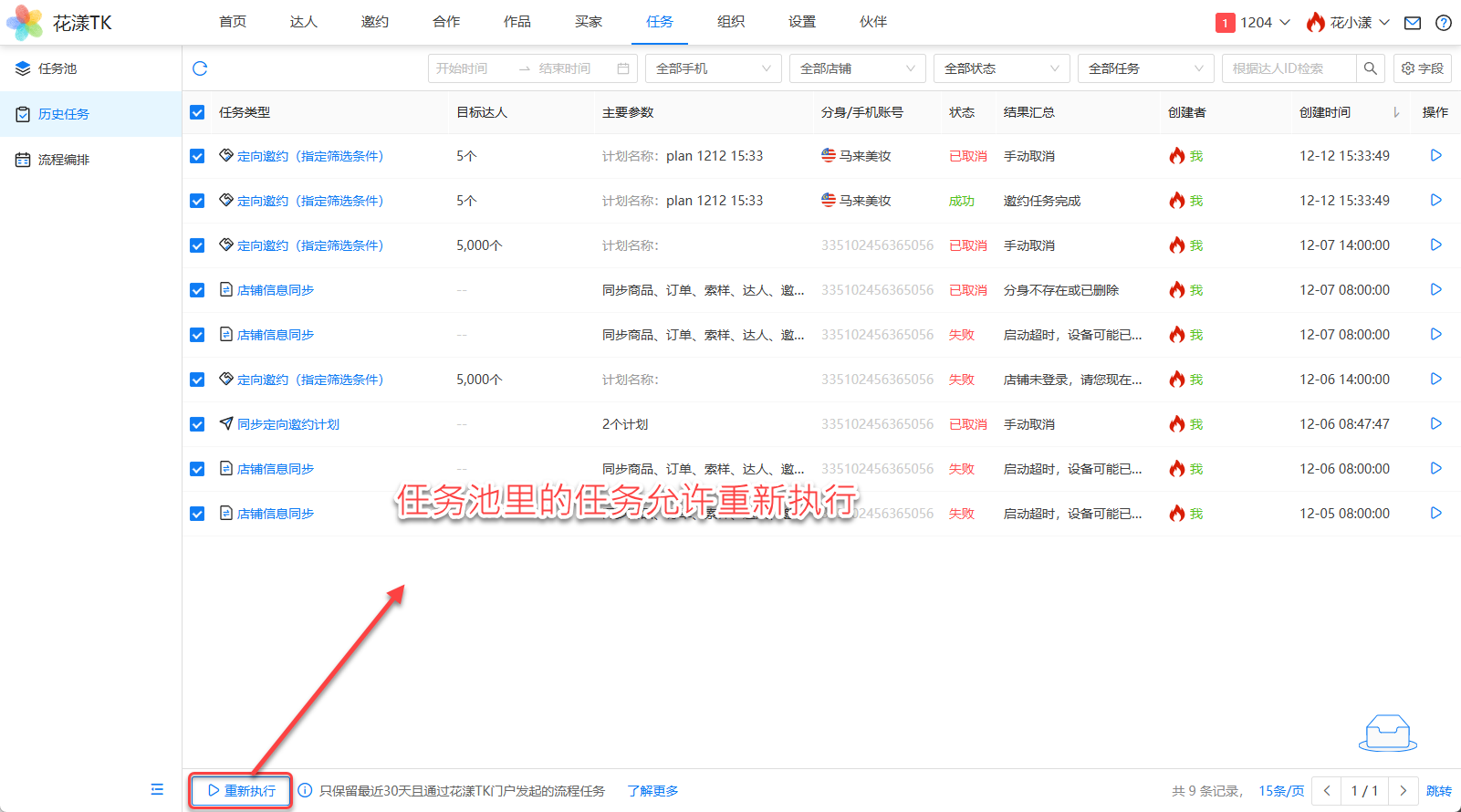This screenshot has height=812, width=1461.
Task: Uncheck the 同步定向邀约计划 row checkbox
Action: [x=197, y=424]
